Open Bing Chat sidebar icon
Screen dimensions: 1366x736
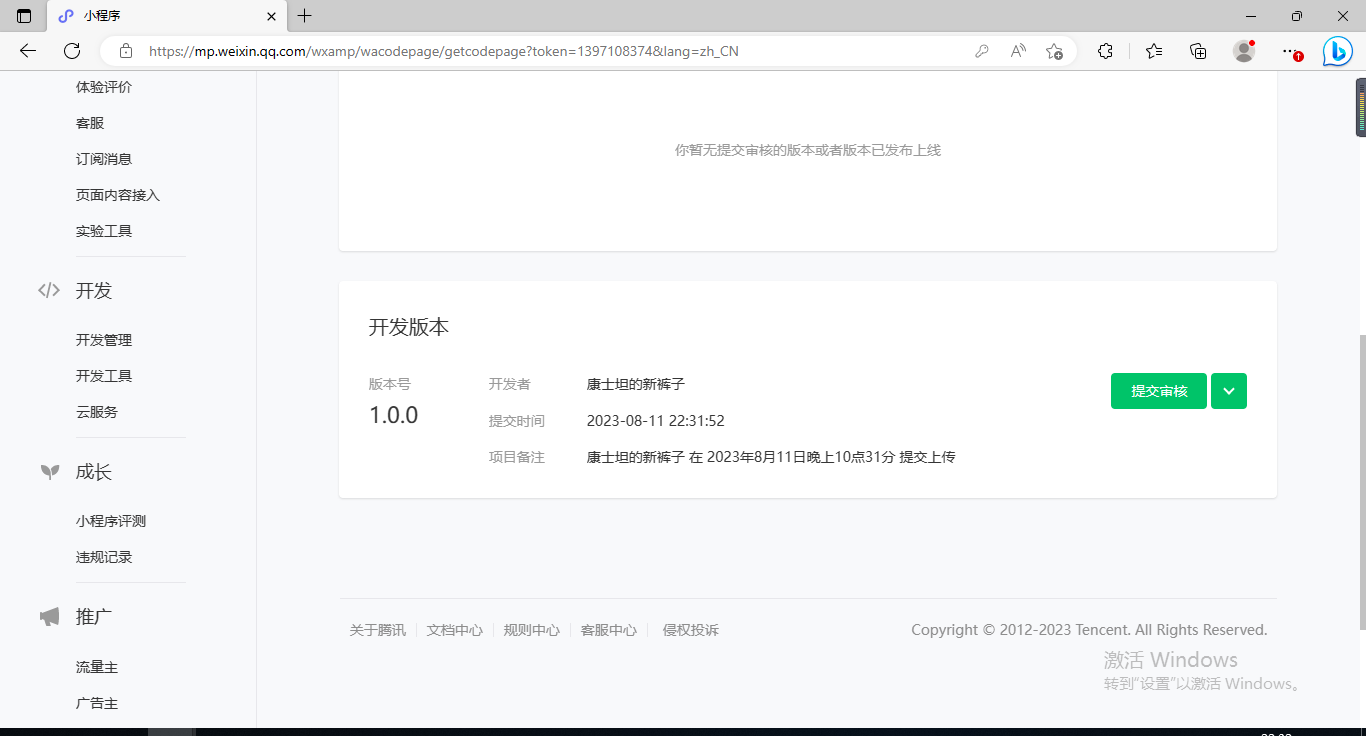(1337, 51)
